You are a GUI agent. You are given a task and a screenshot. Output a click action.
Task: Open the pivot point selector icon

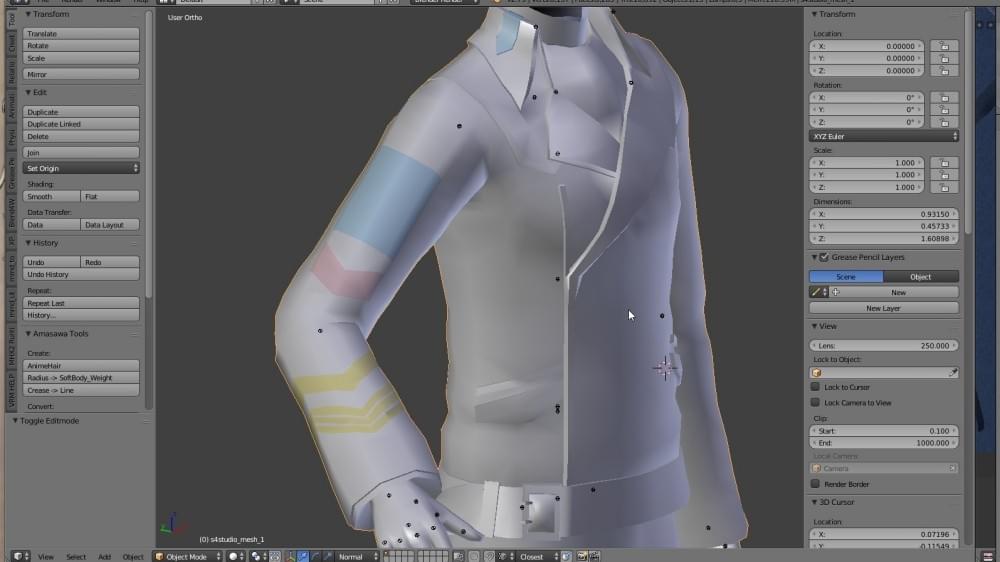pos(258,556)
